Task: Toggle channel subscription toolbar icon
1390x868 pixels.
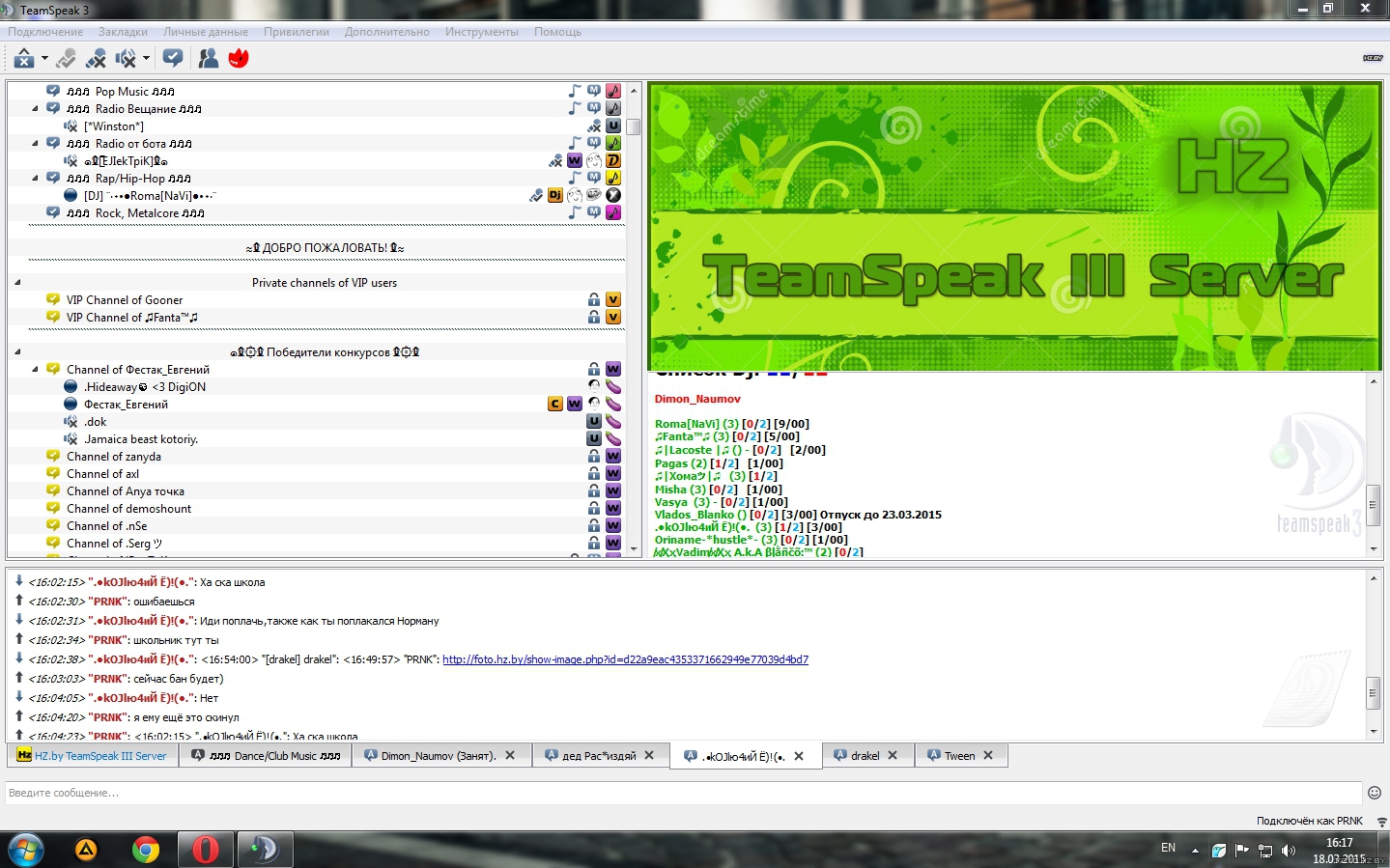Action: click(x=173, y=59)
